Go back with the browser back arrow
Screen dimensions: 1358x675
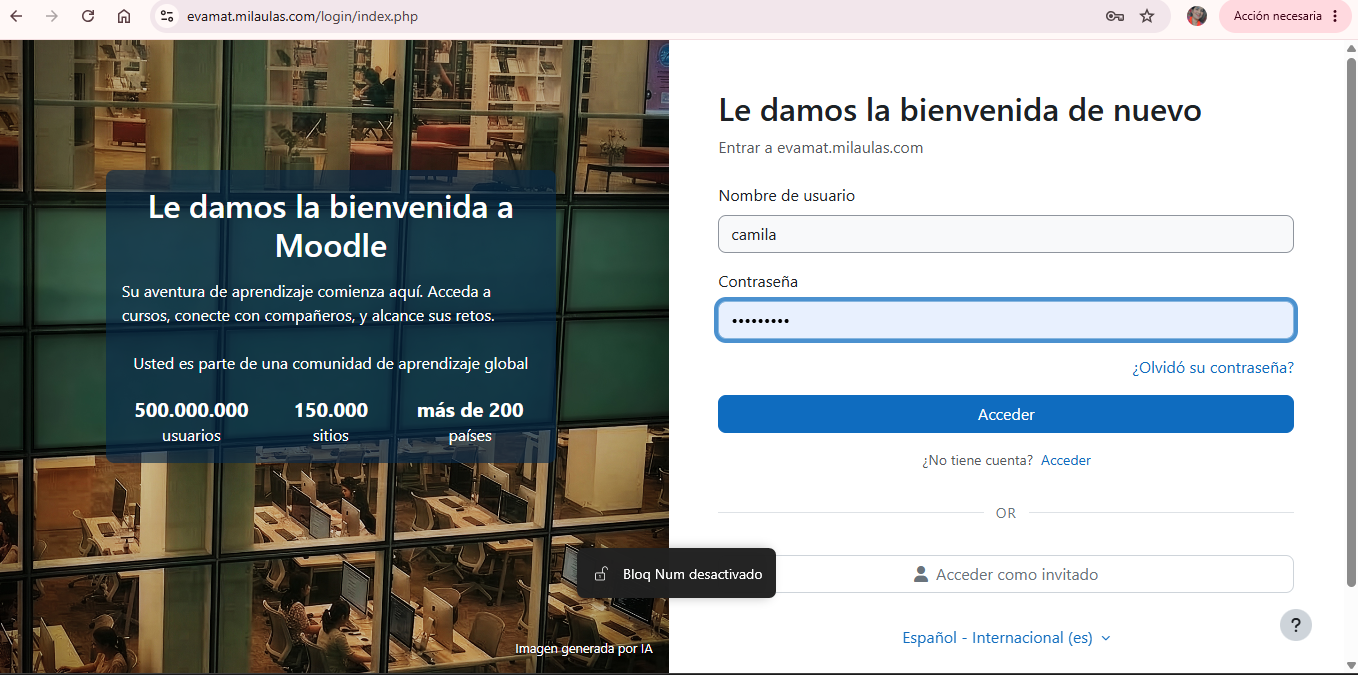point(16,16)
